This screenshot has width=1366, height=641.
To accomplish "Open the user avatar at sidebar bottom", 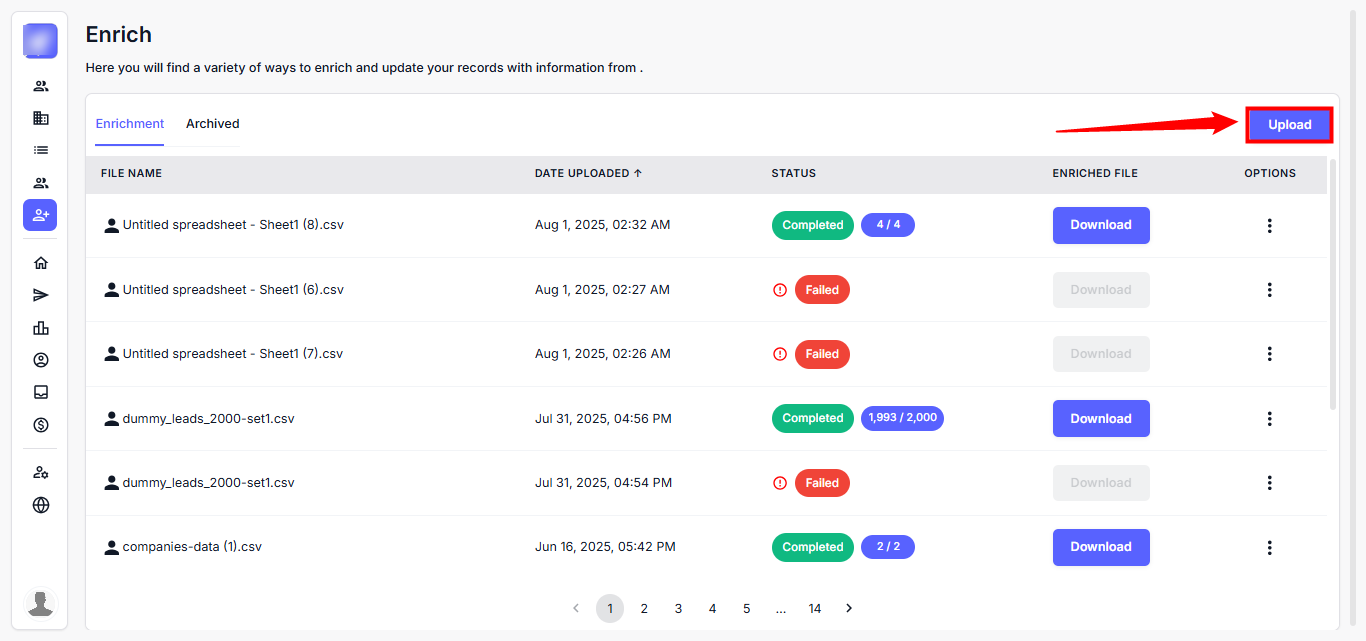I will click(x=41, y=603).
